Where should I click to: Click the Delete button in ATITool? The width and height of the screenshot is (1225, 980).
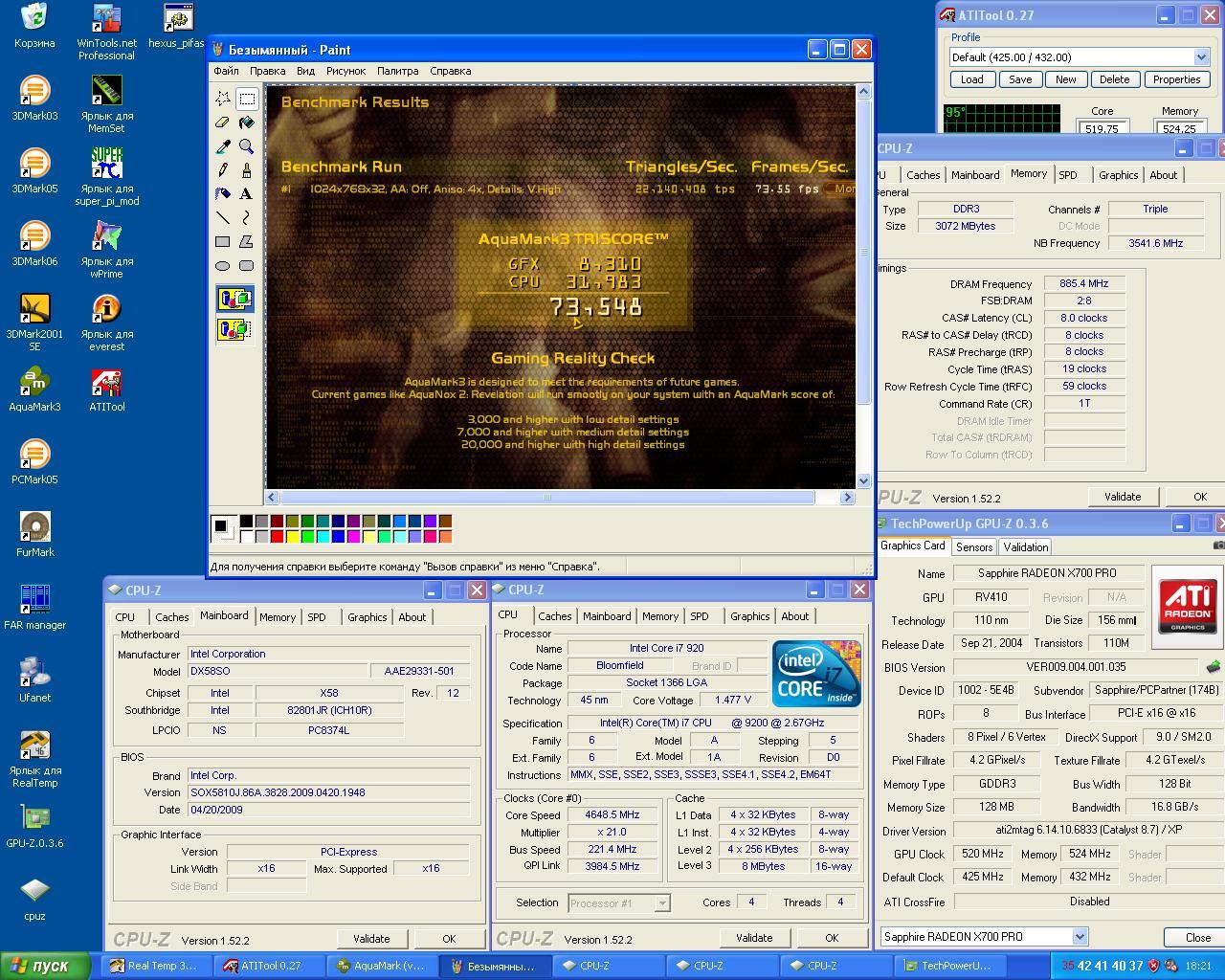click(1114, 79)
